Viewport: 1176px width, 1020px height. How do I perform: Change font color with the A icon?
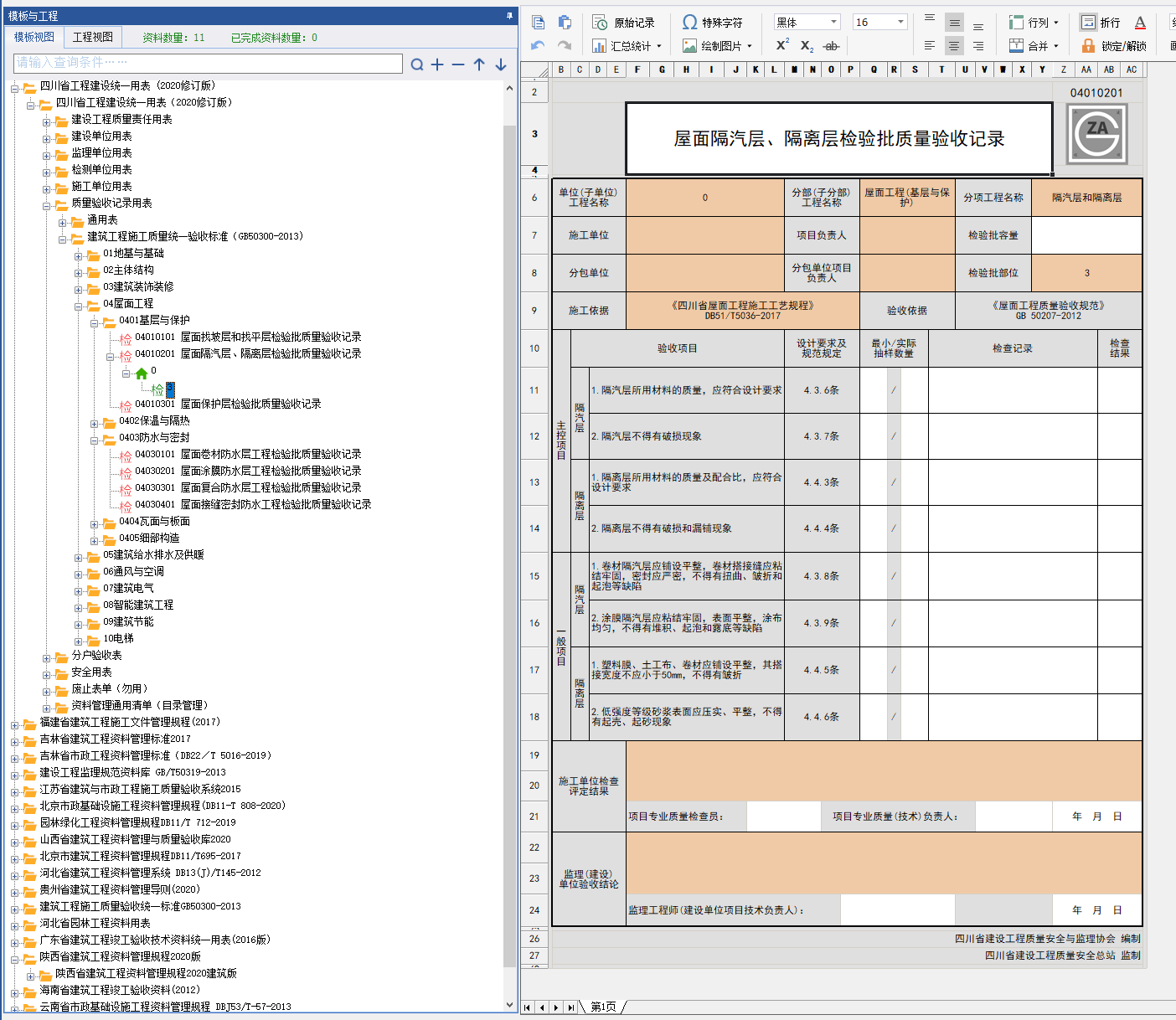coord(1140,23)
